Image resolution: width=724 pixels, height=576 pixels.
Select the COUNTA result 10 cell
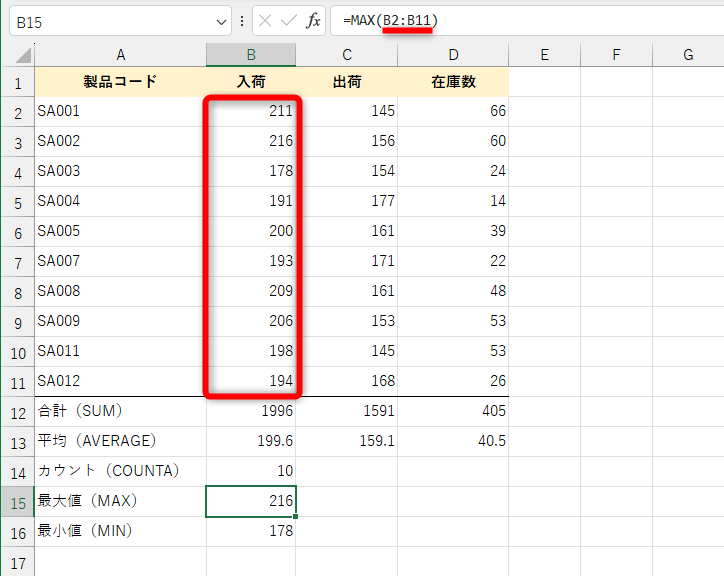(x=251, y=471)
